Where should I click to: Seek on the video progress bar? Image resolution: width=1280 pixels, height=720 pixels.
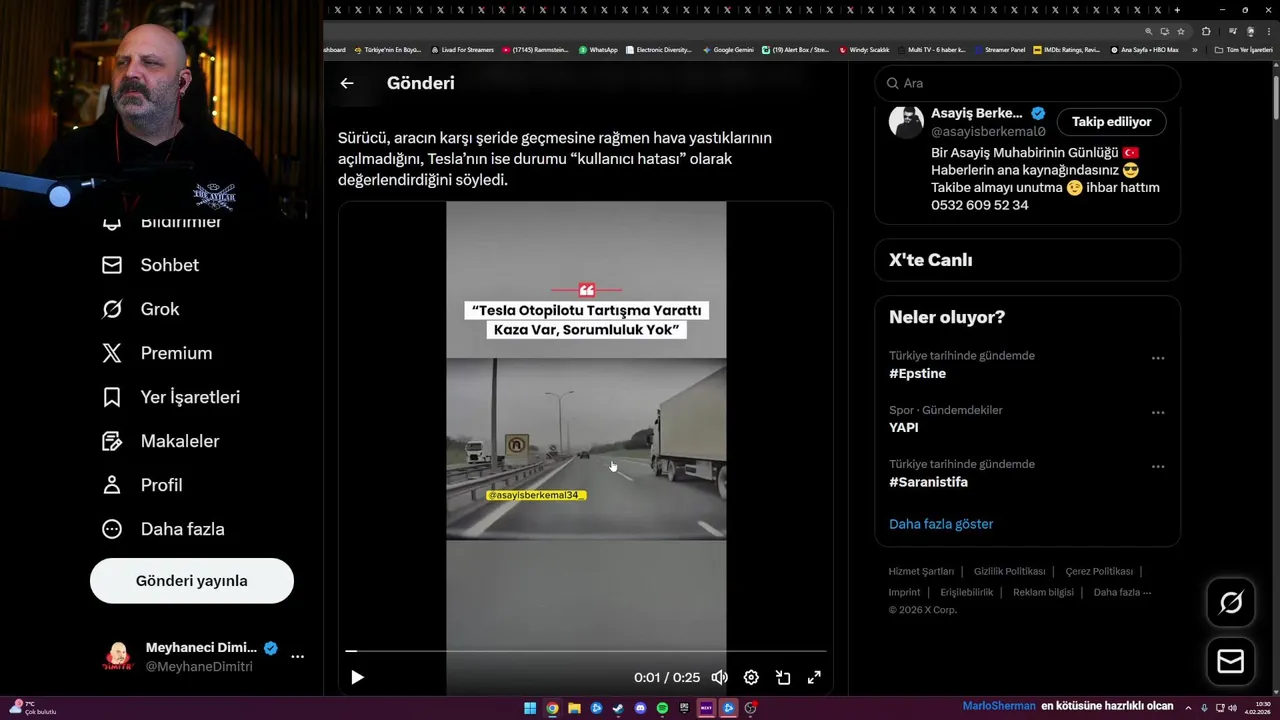tap(586, 651)
